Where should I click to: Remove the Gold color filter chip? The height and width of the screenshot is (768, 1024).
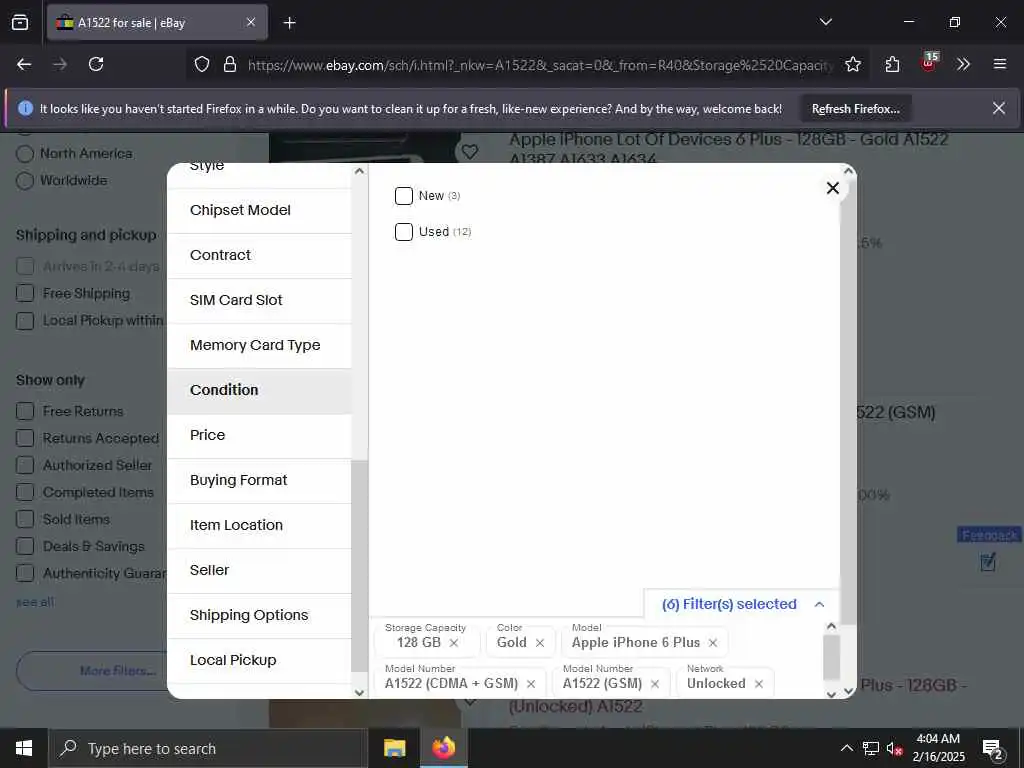click(x=540, y=643)
